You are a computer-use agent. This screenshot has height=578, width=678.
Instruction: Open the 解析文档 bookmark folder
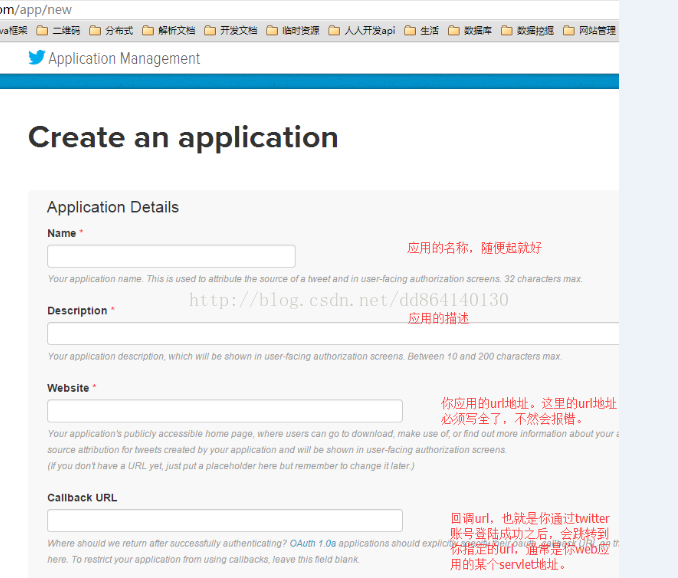click(x=169, y=31)
